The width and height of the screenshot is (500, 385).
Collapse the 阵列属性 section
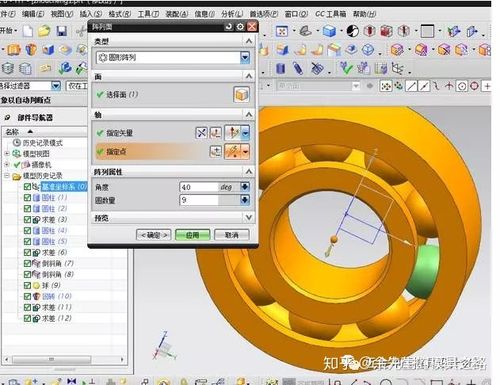[249, 172]
